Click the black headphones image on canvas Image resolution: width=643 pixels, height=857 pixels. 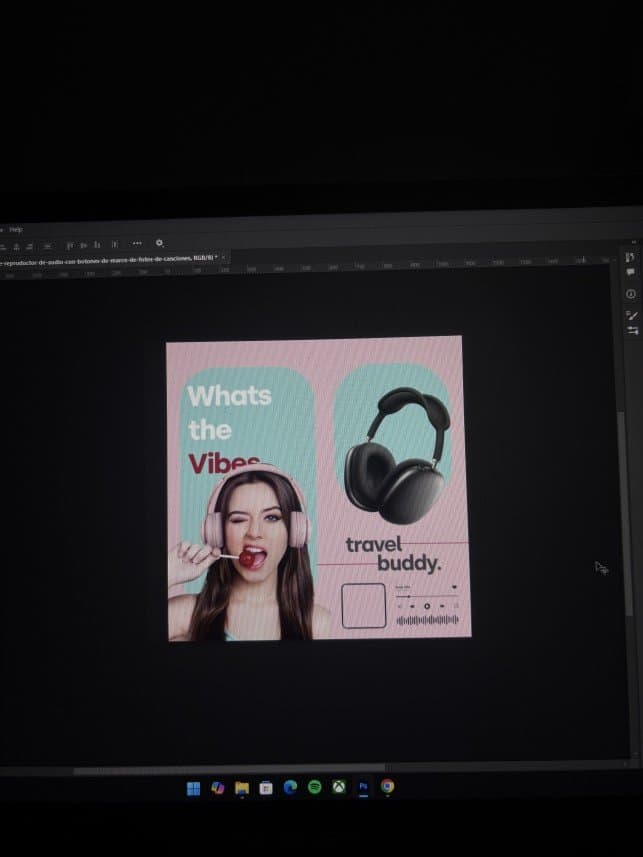(398, 455)
